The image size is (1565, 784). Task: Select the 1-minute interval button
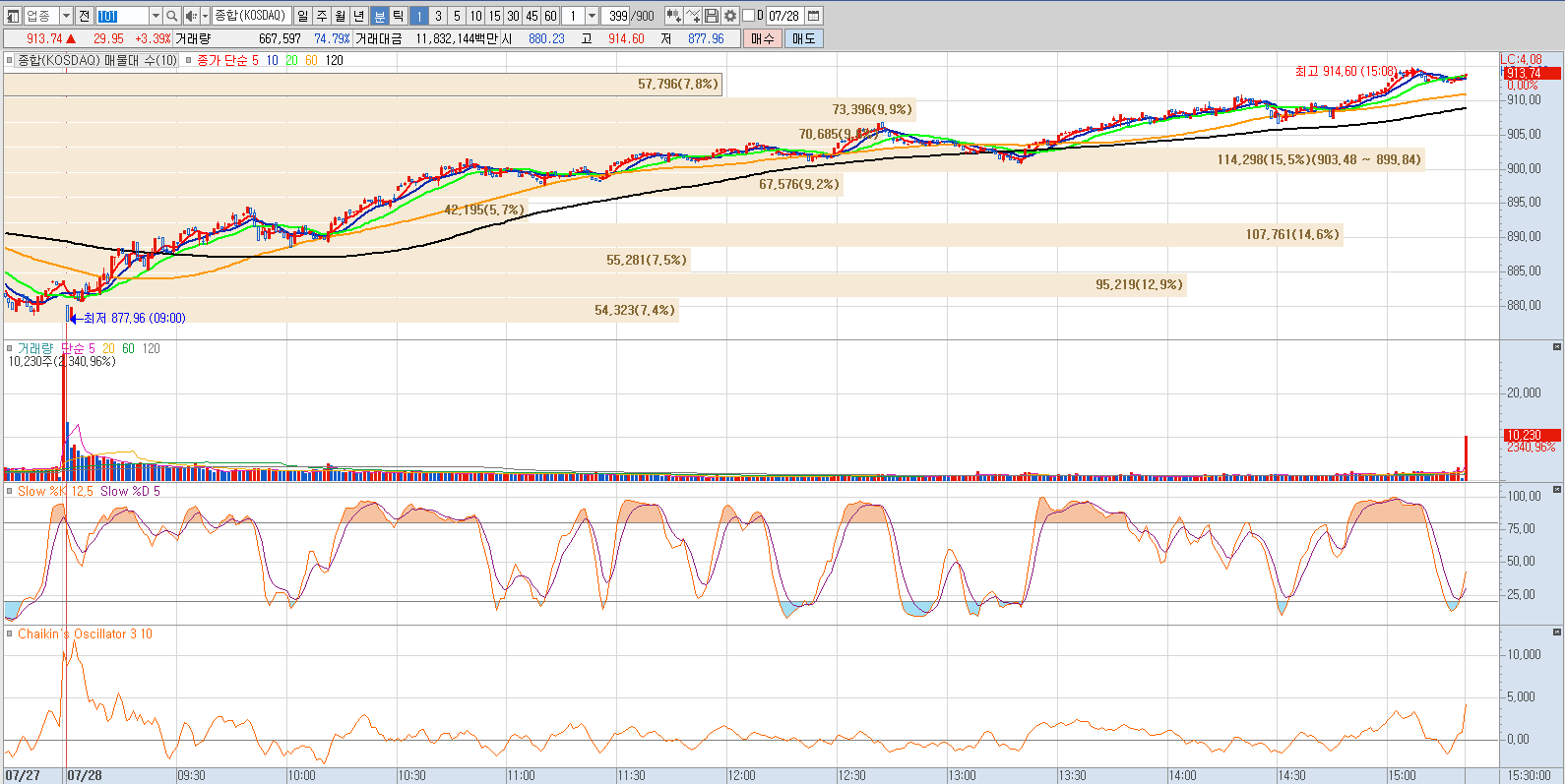tap(419, 16)
